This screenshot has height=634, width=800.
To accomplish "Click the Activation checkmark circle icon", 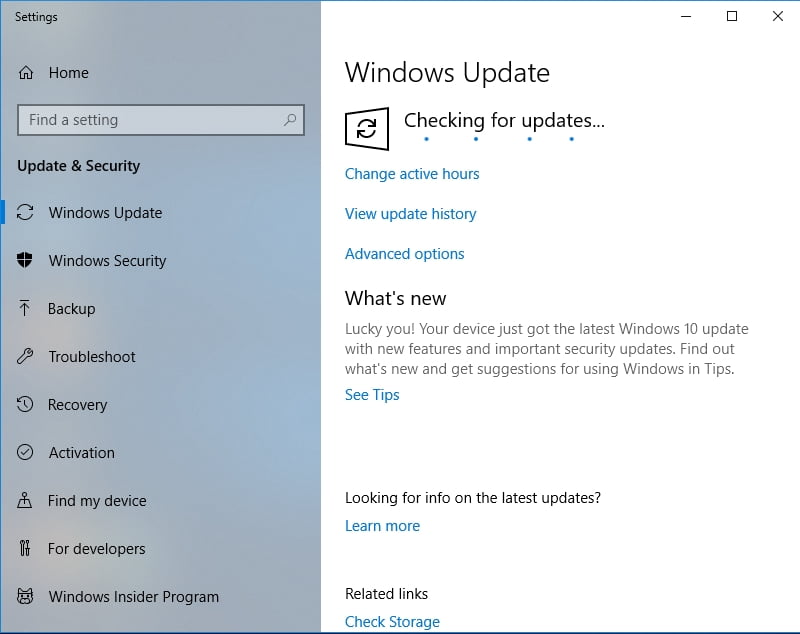I will [24, 452].
